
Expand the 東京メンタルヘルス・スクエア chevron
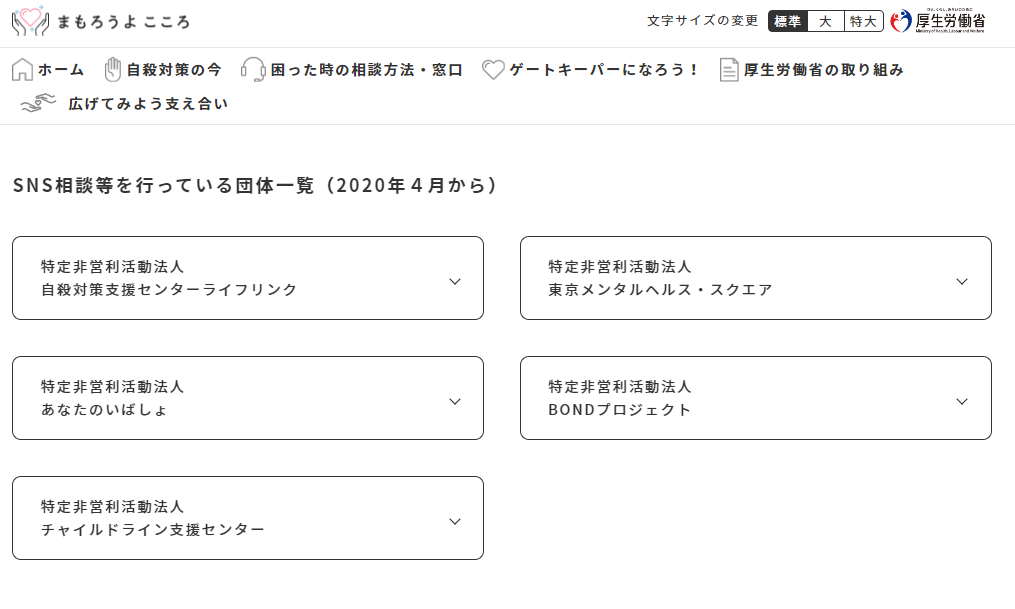click(x=962, y=281)
